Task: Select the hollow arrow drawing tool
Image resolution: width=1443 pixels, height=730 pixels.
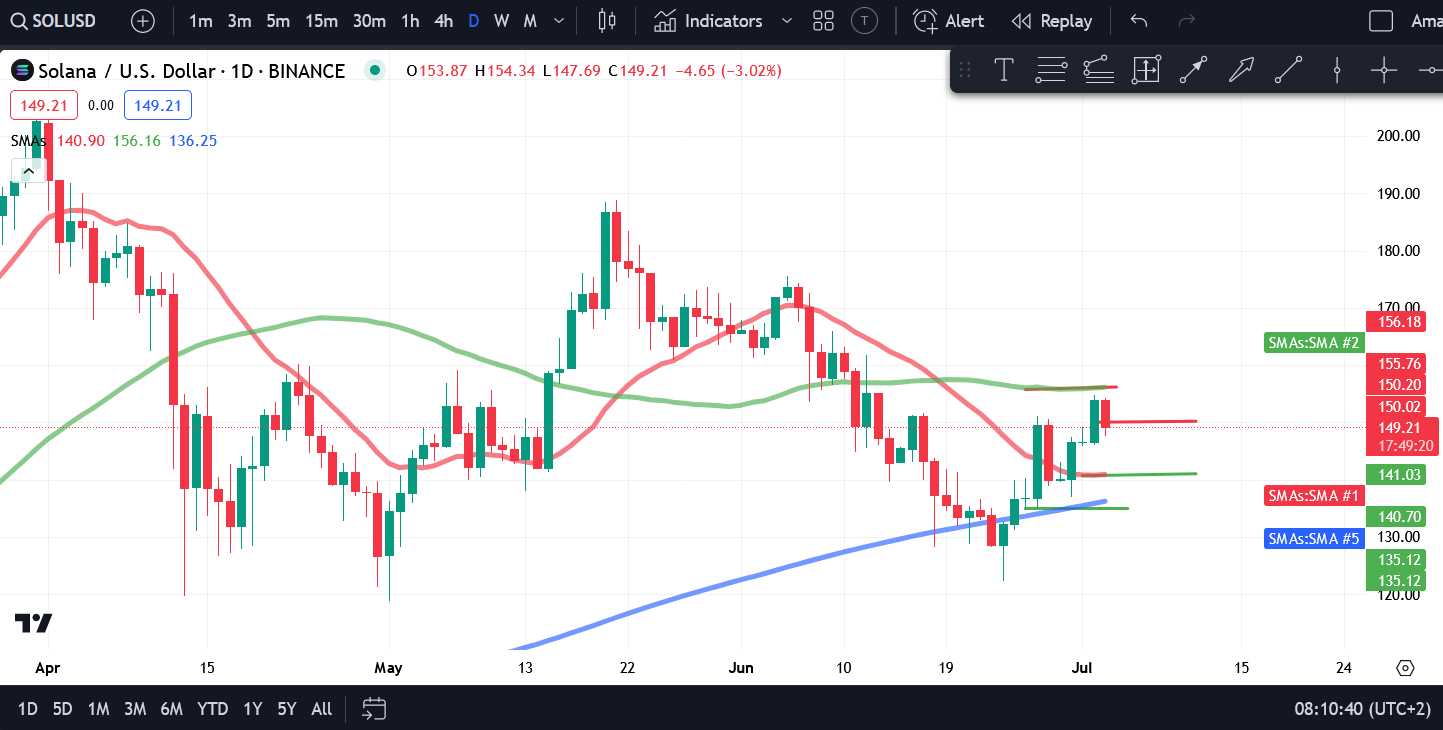Action: pyautogui.click(x=1241, y=70)
